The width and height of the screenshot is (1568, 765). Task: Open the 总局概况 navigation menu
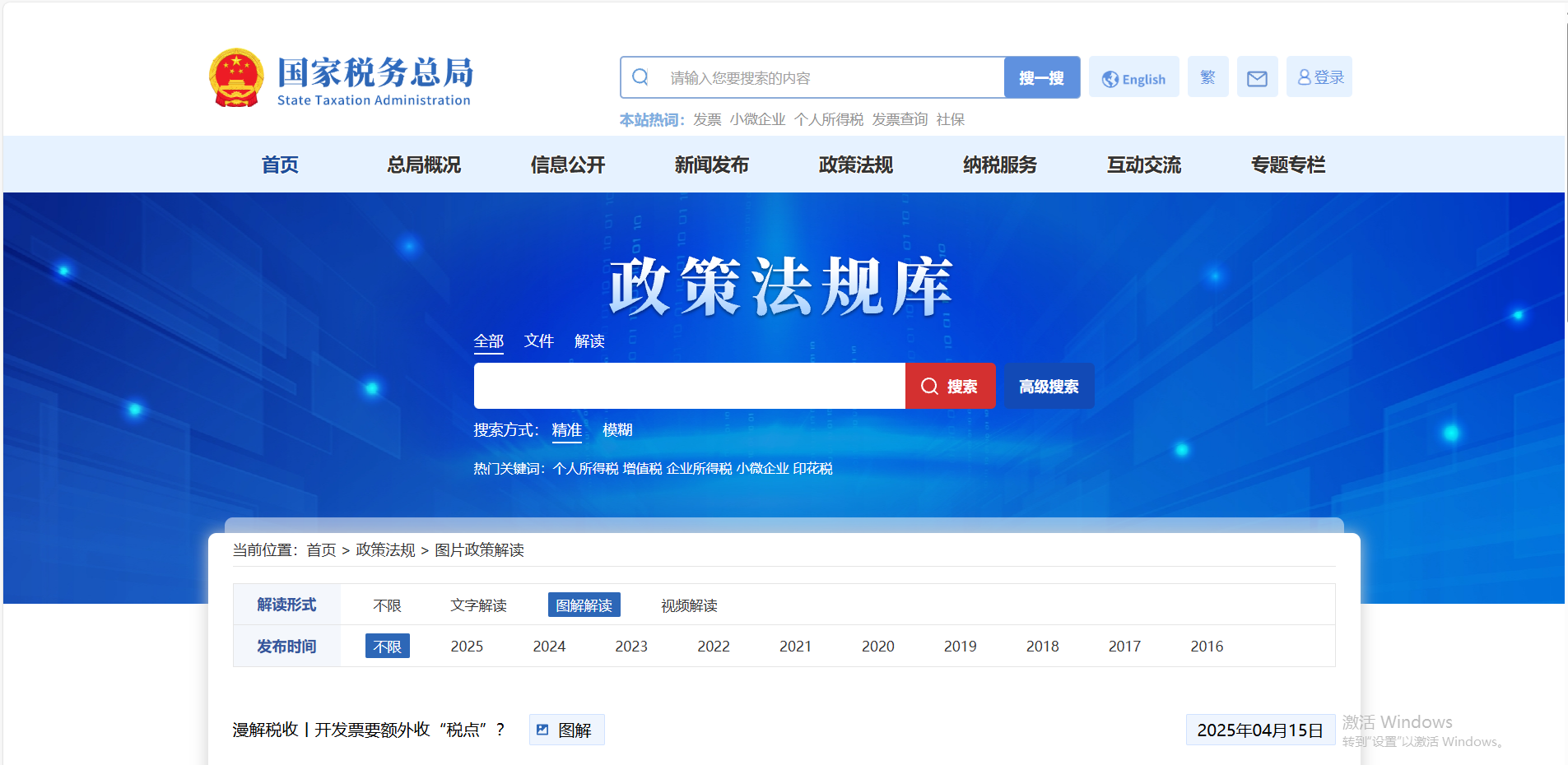(424, 165)
